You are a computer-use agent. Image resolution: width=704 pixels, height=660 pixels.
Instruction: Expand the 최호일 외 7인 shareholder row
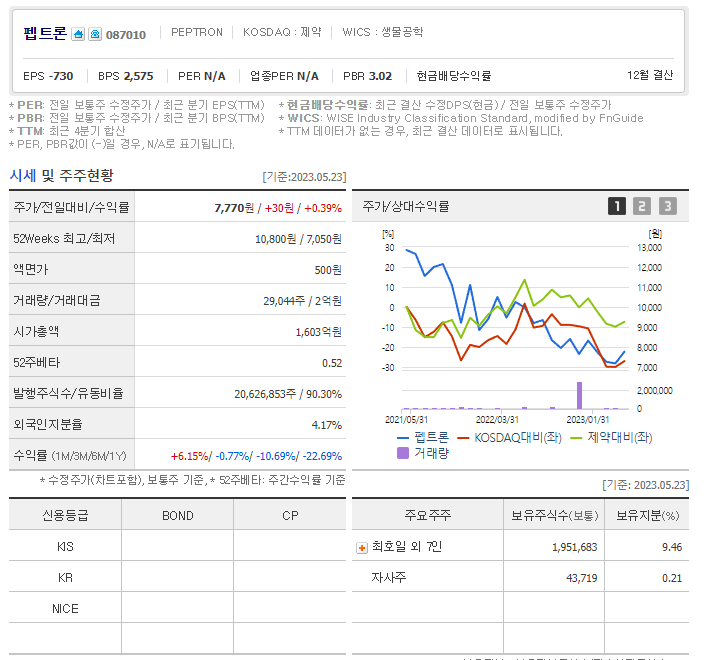point(362,548)
